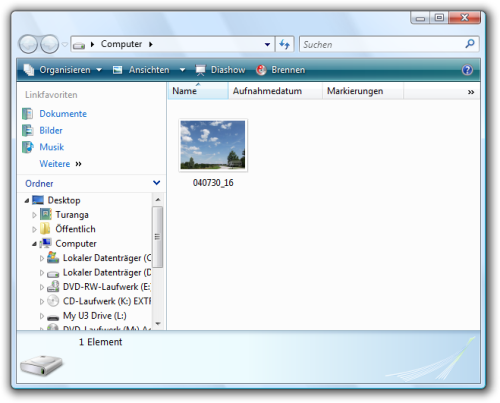500x403 pixels.
Task: Click the forward navigation arrow button
Action: (x=50, y=44)
